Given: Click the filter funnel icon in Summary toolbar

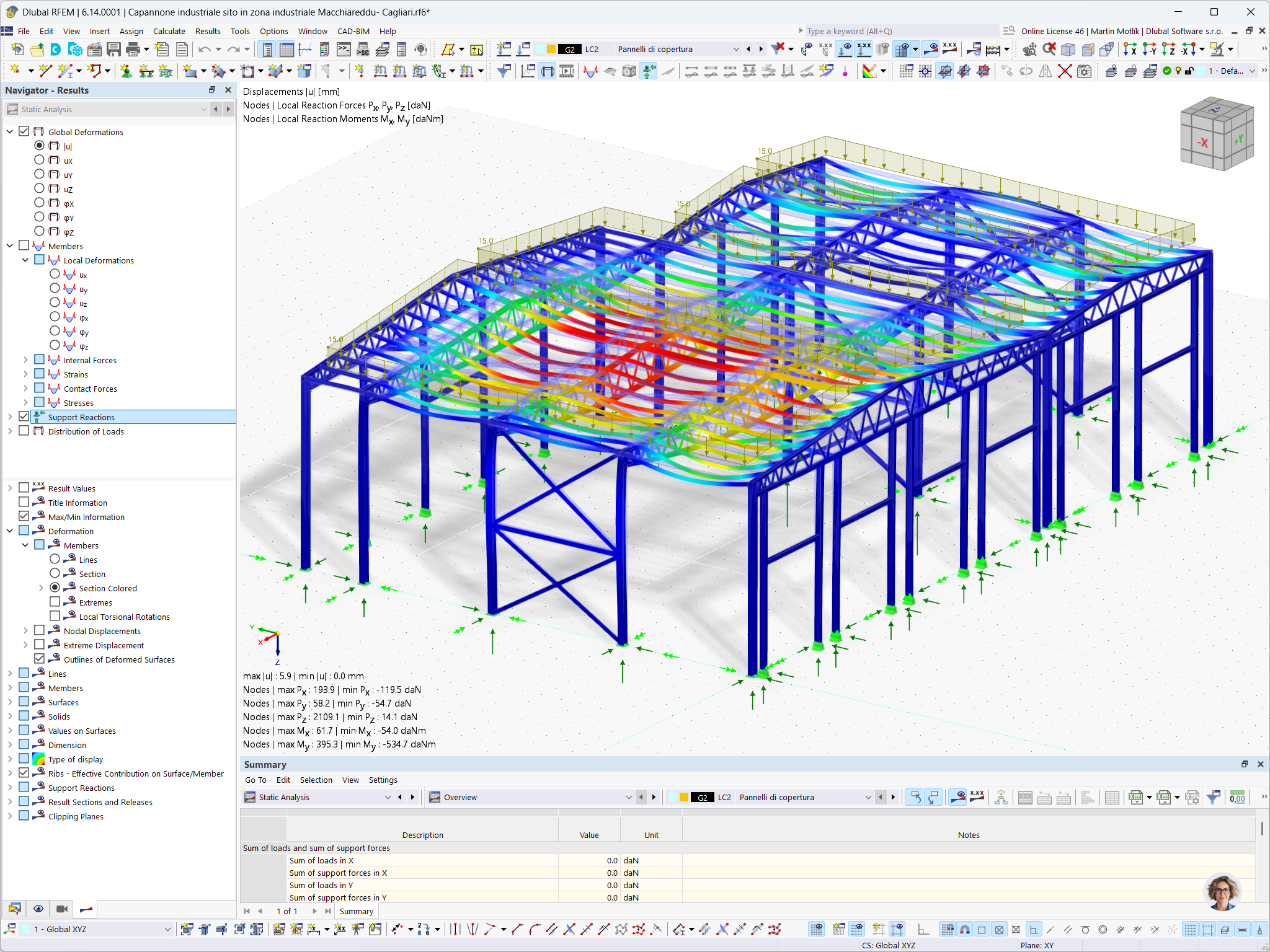Looking at the screenshot, I should [x=1214, y=798].
